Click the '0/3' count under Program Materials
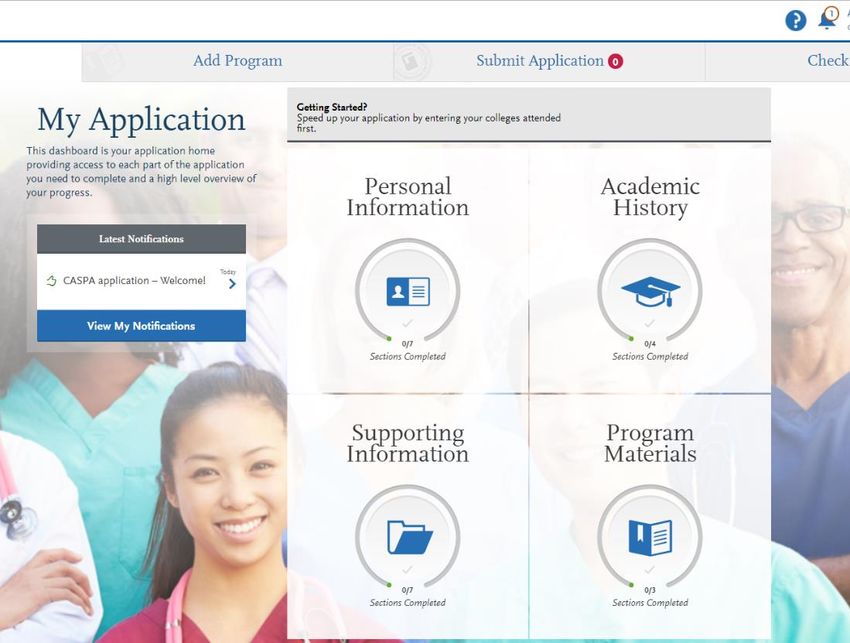 [x=650, y=590]
